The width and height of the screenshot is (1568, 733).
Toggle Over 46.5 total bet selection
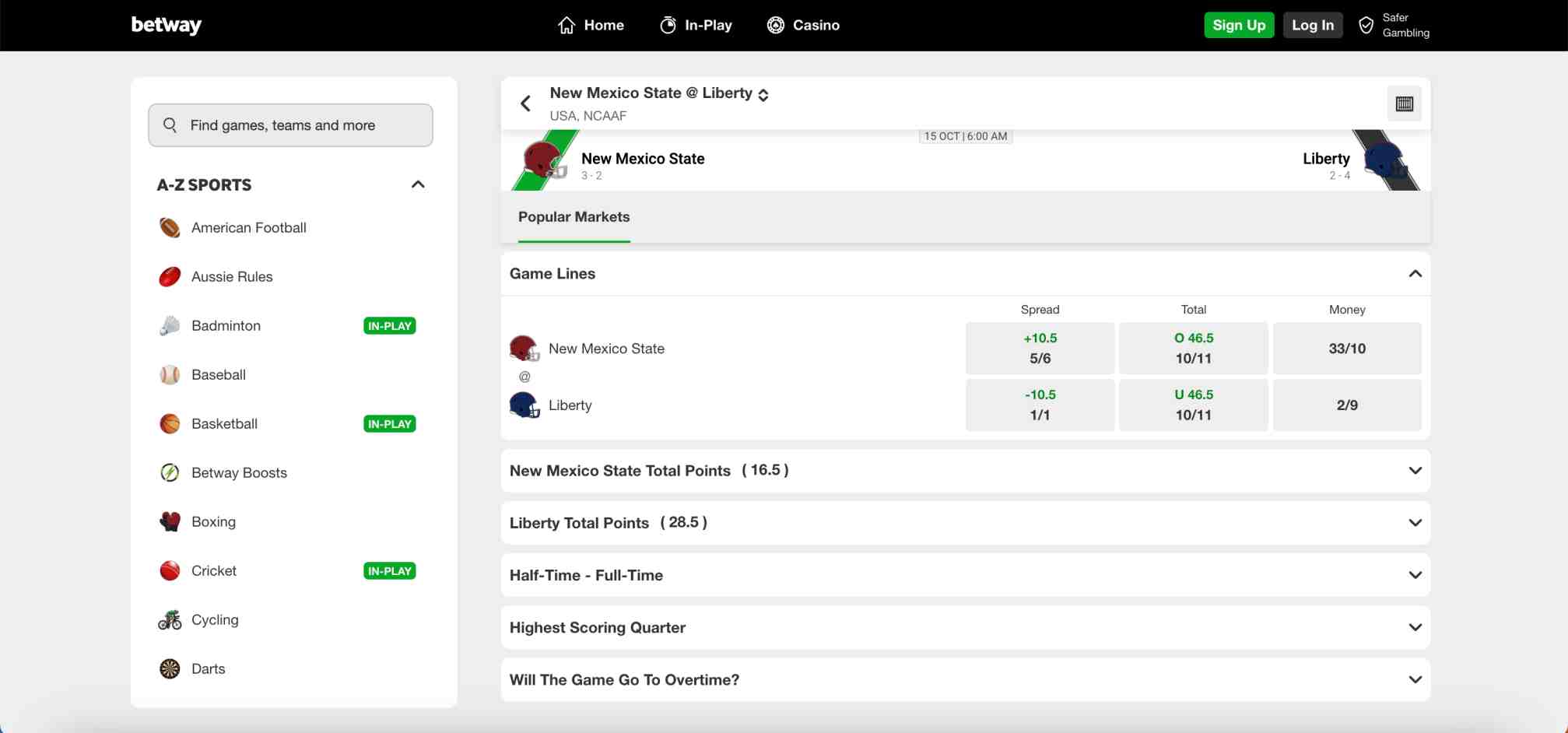click(x=1193, y=349)
